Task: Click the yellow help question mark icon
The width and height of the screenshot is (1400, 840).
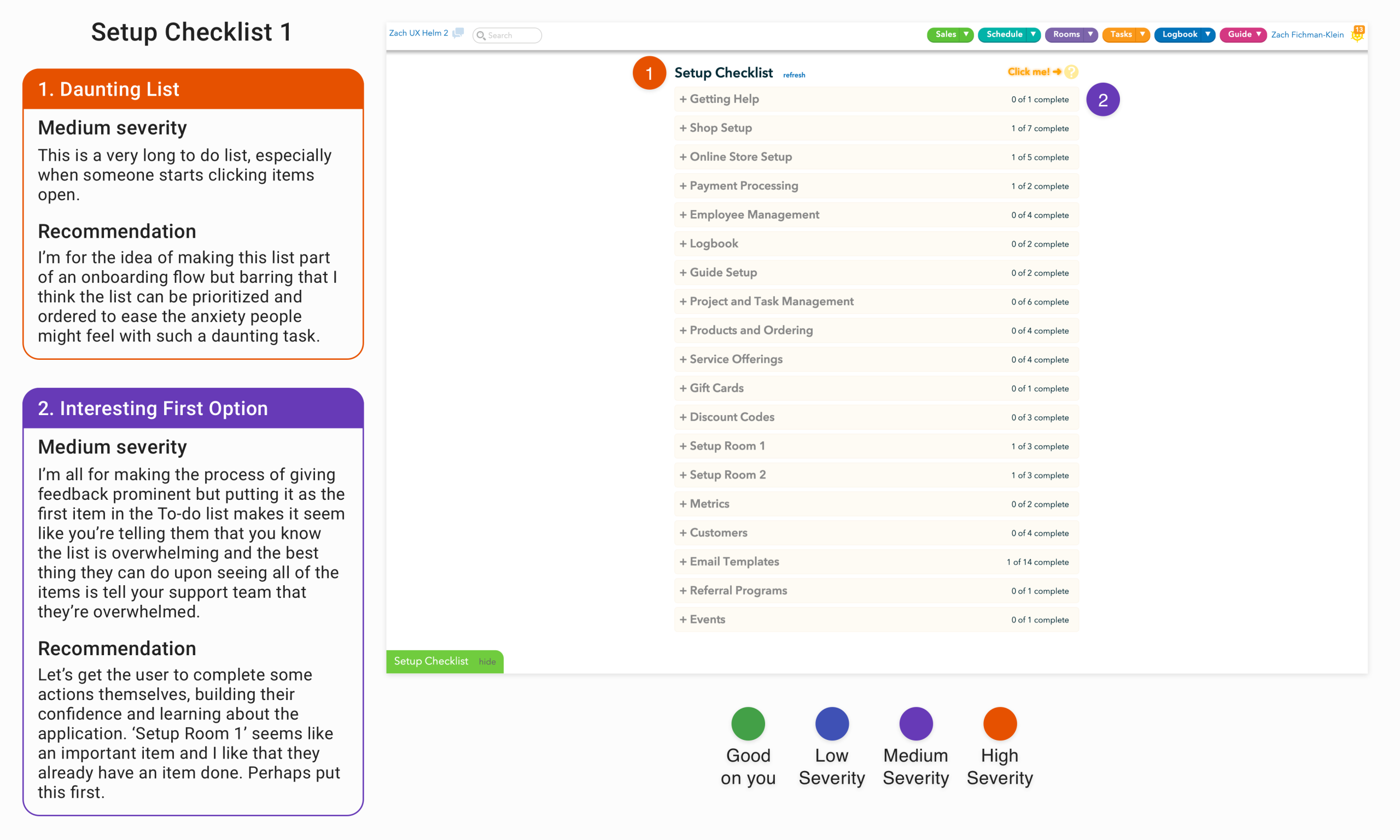Action: coord(1071,72)
